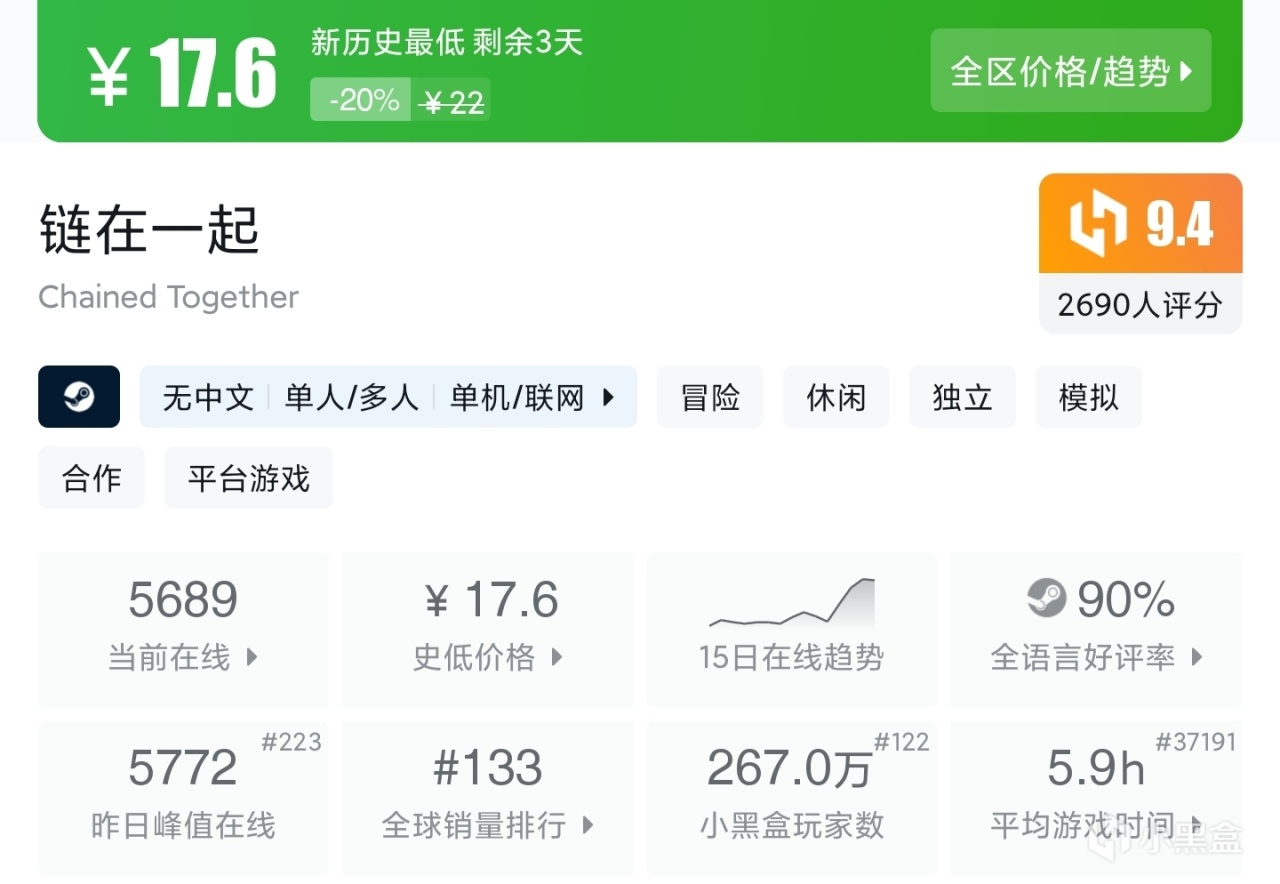This screenshot has height=884, width=1280.
Task: Expand 史低价格 history arrow
Action: point(557,657)
